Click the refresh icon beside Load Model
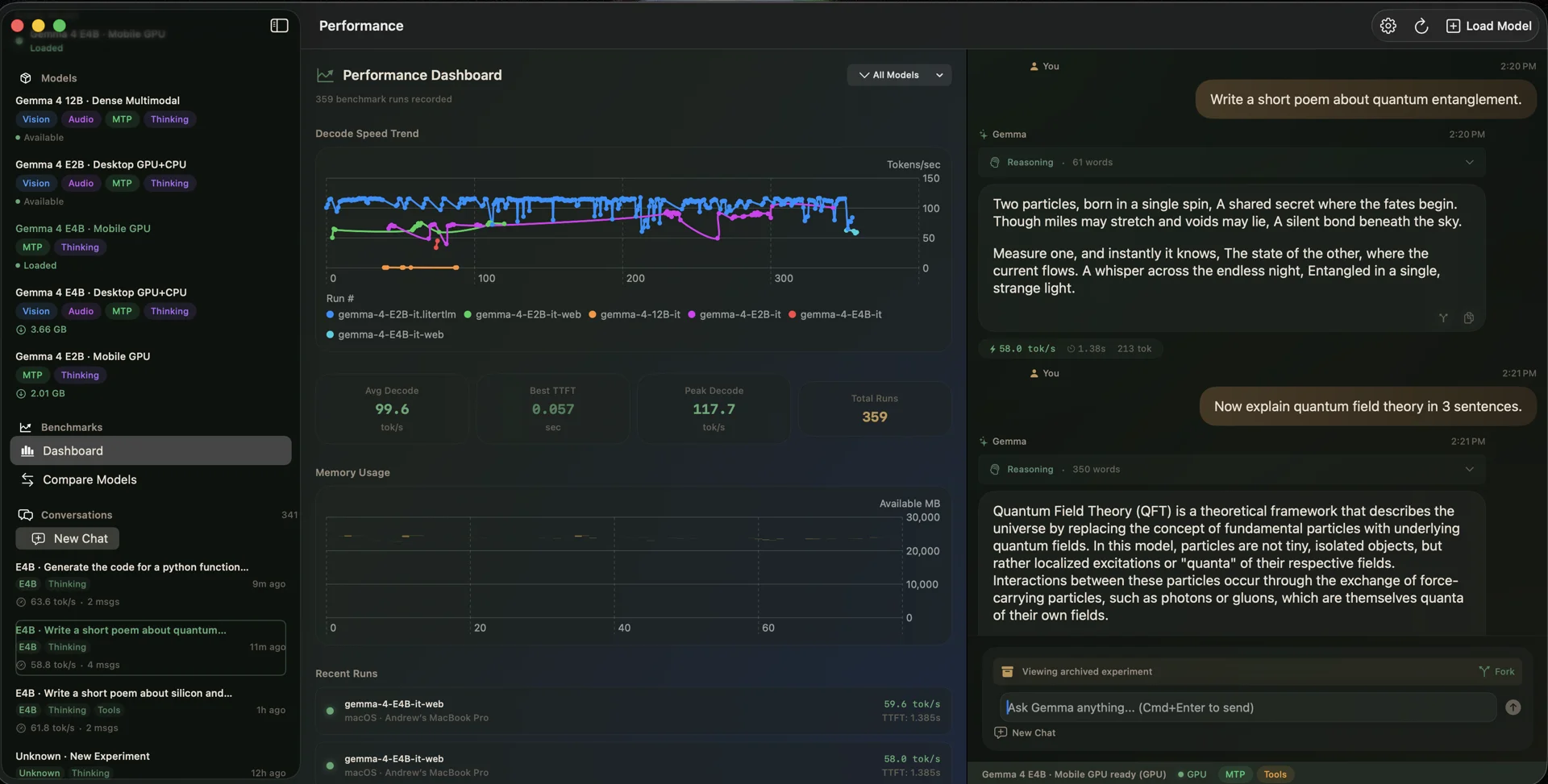Viewport: 1548px width, 784px height. (1421, 26)
